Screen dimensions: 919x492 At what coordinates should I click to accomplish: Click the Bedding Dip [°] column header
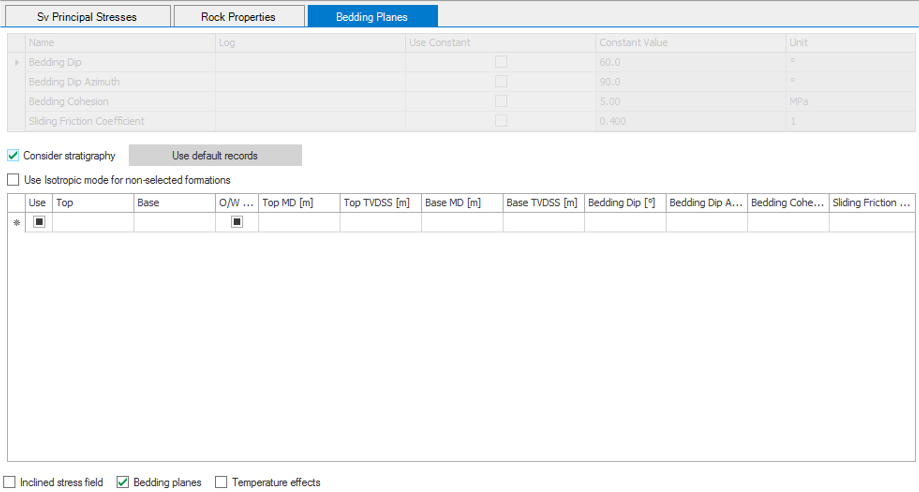[625, 203]
